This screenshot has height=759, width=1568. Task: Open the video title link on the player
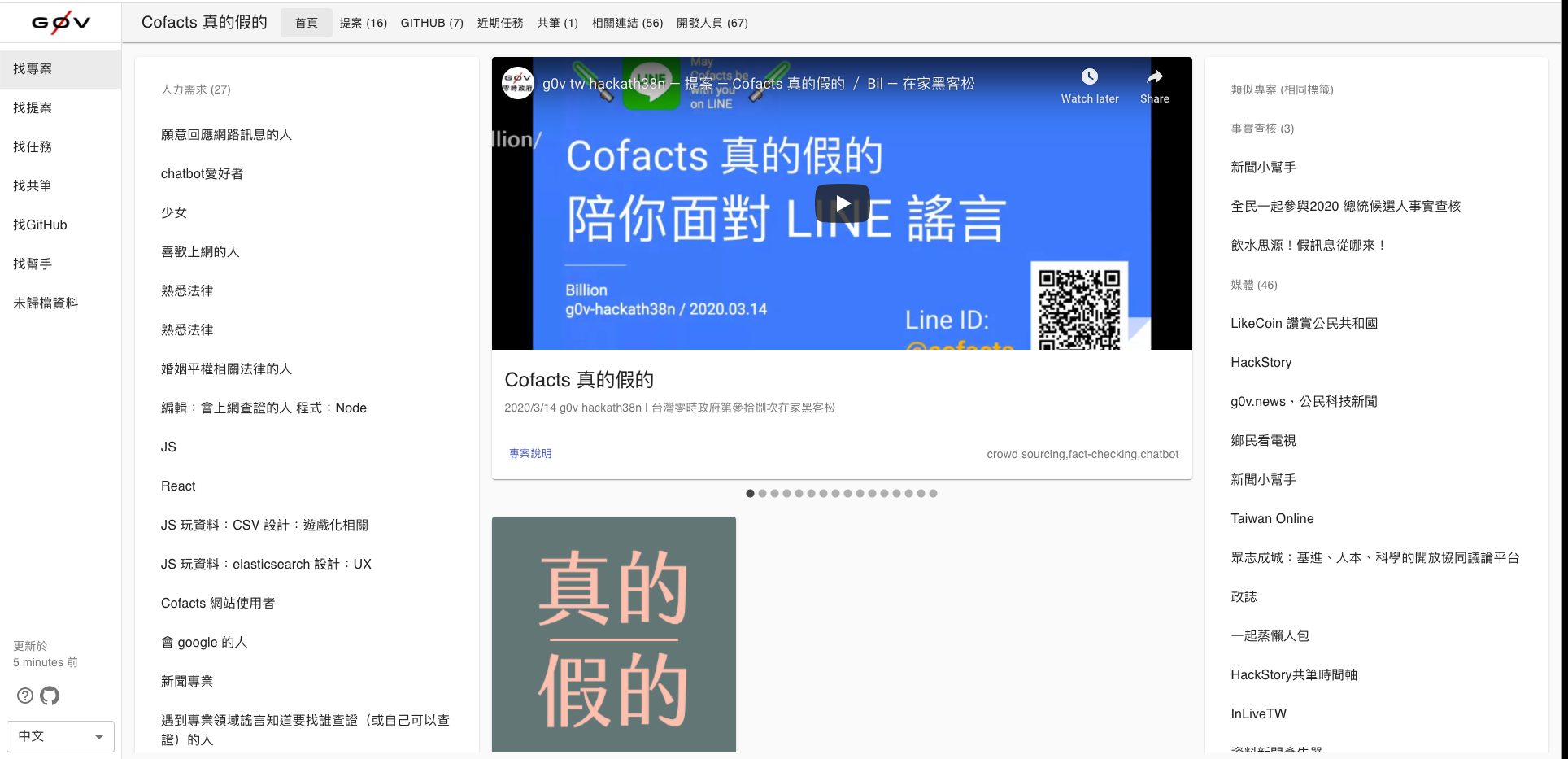(760, 82)
